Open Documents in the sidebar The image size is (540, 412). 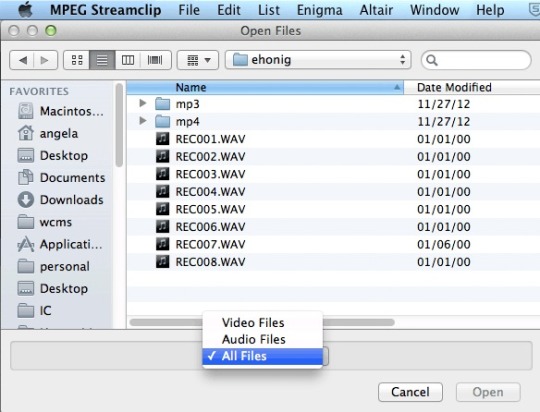click(61, 177)
